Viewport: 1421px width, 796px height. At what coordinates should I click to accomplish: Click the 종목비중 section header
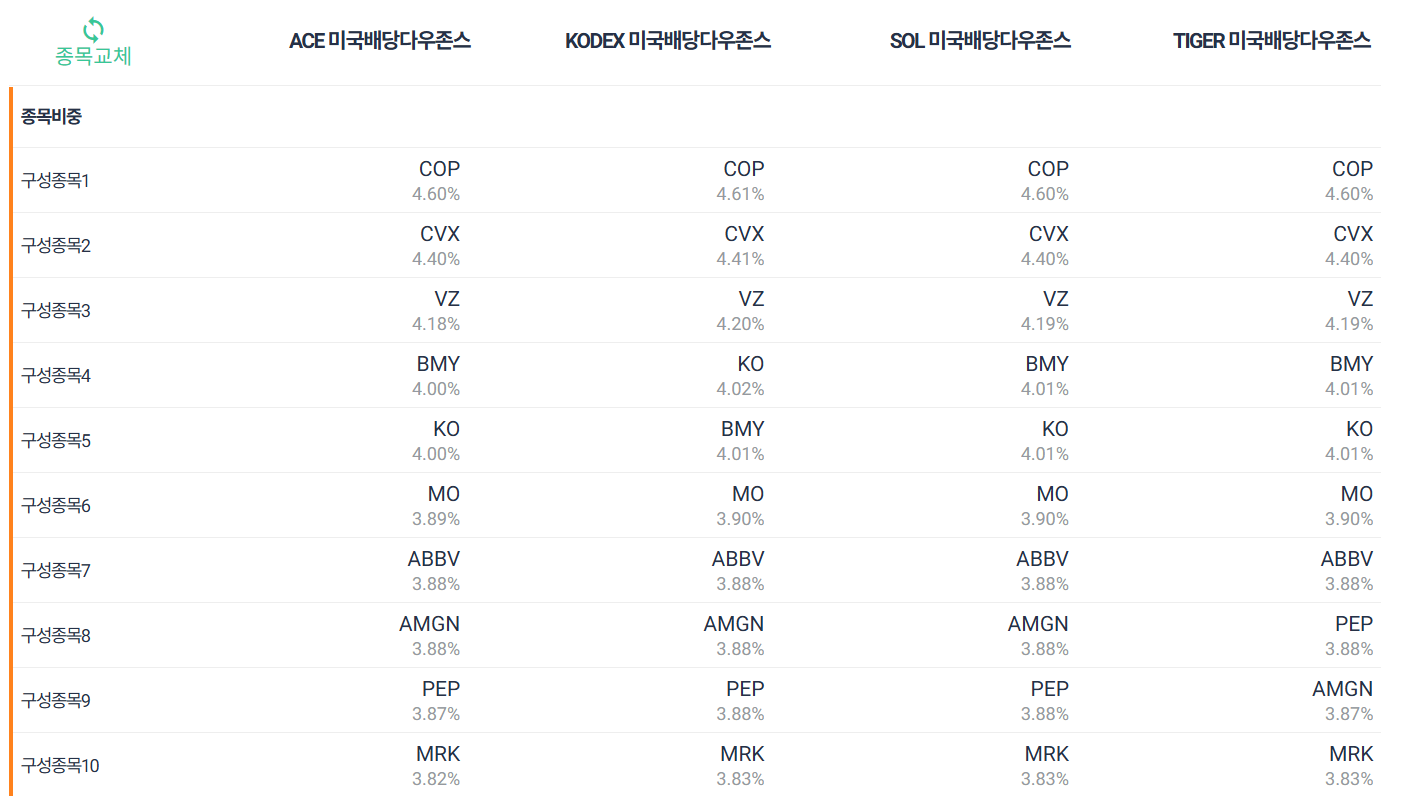click(49, 115)
